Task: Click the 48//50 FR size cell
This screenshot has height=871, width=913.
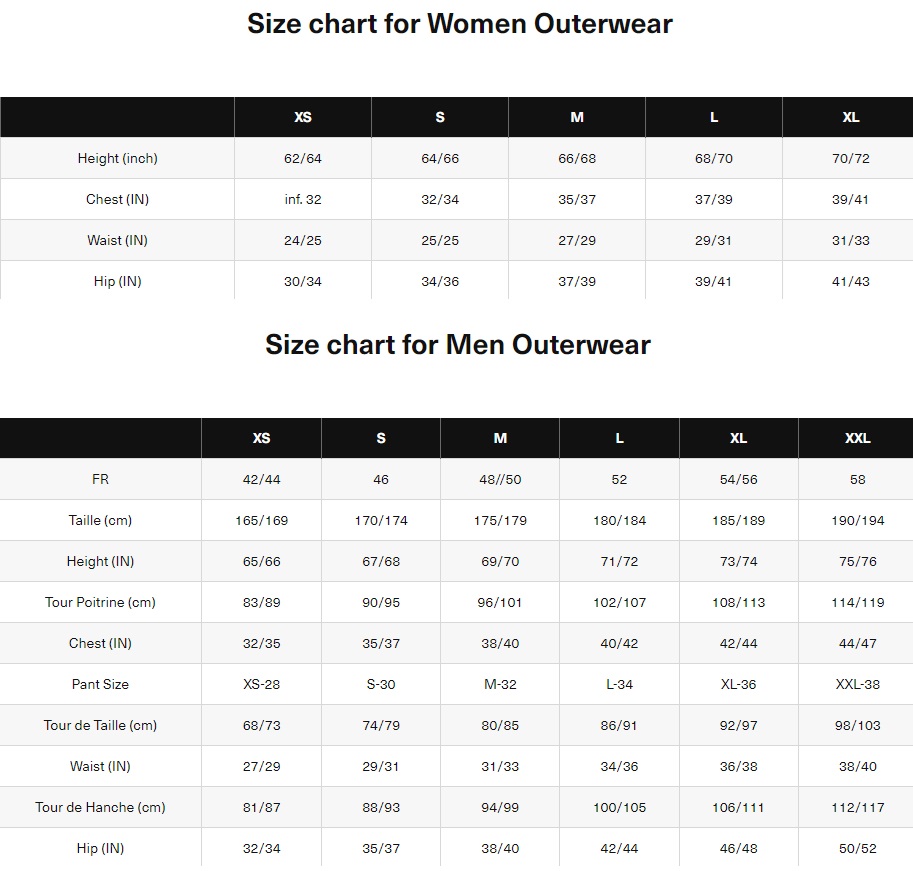Action: [500, 479]
